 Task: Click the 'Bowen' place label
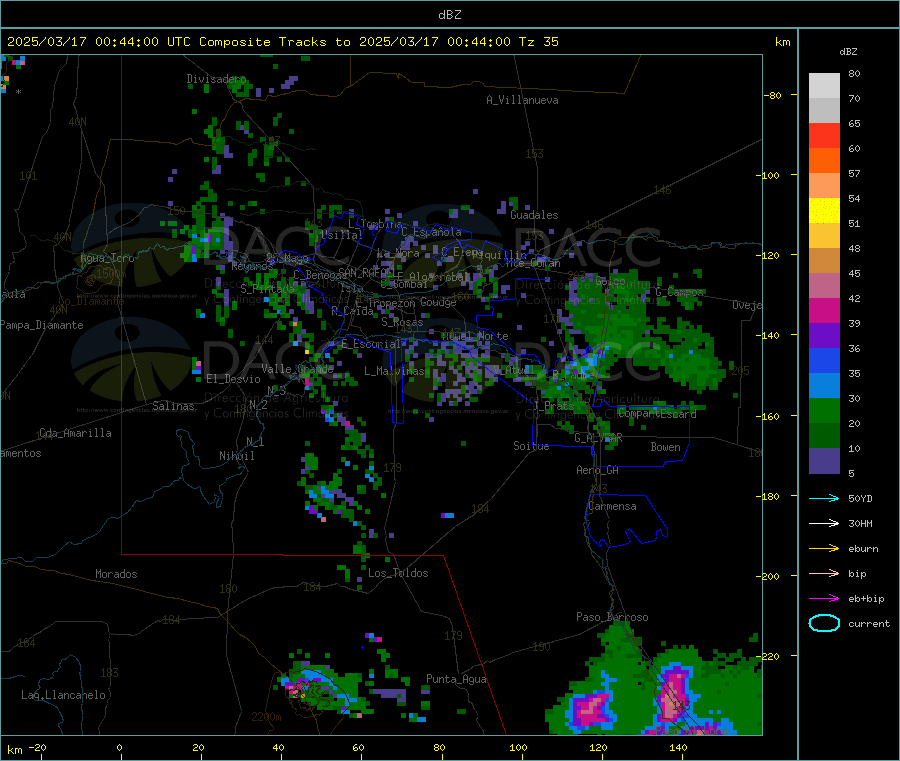pyautogui.click(x=665, y=447)
